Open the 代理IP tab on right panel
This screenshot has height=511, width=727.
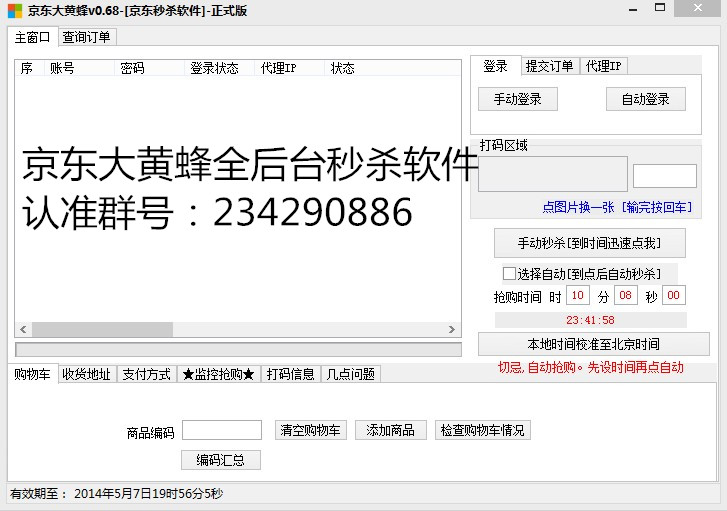pos(604,66)
